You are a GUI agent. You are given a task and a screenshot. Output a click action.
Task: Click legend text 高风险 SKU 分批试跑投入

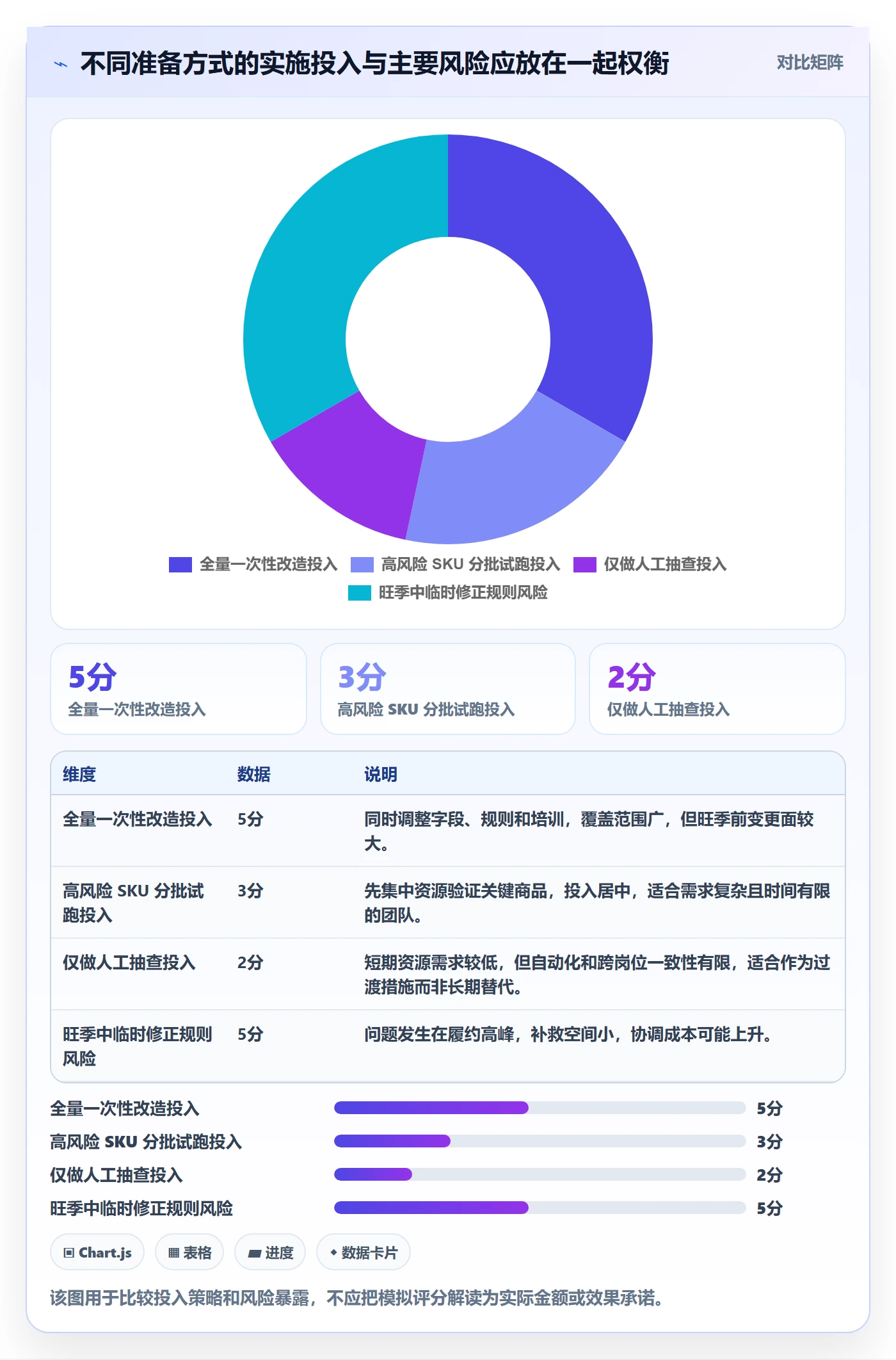click(x=471, y=564)
